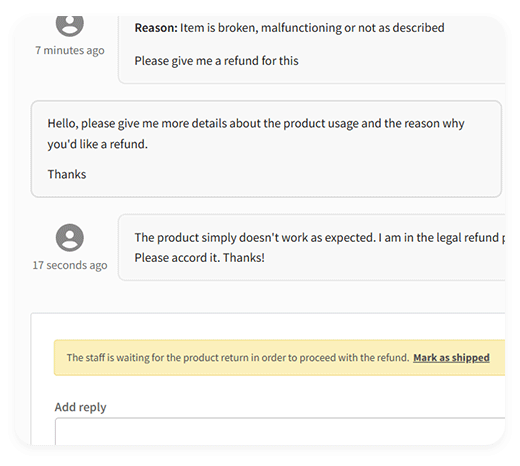520x466 pixels.
Task: Select the '7 minutes ago' timestamp
Action: (70, 50)
